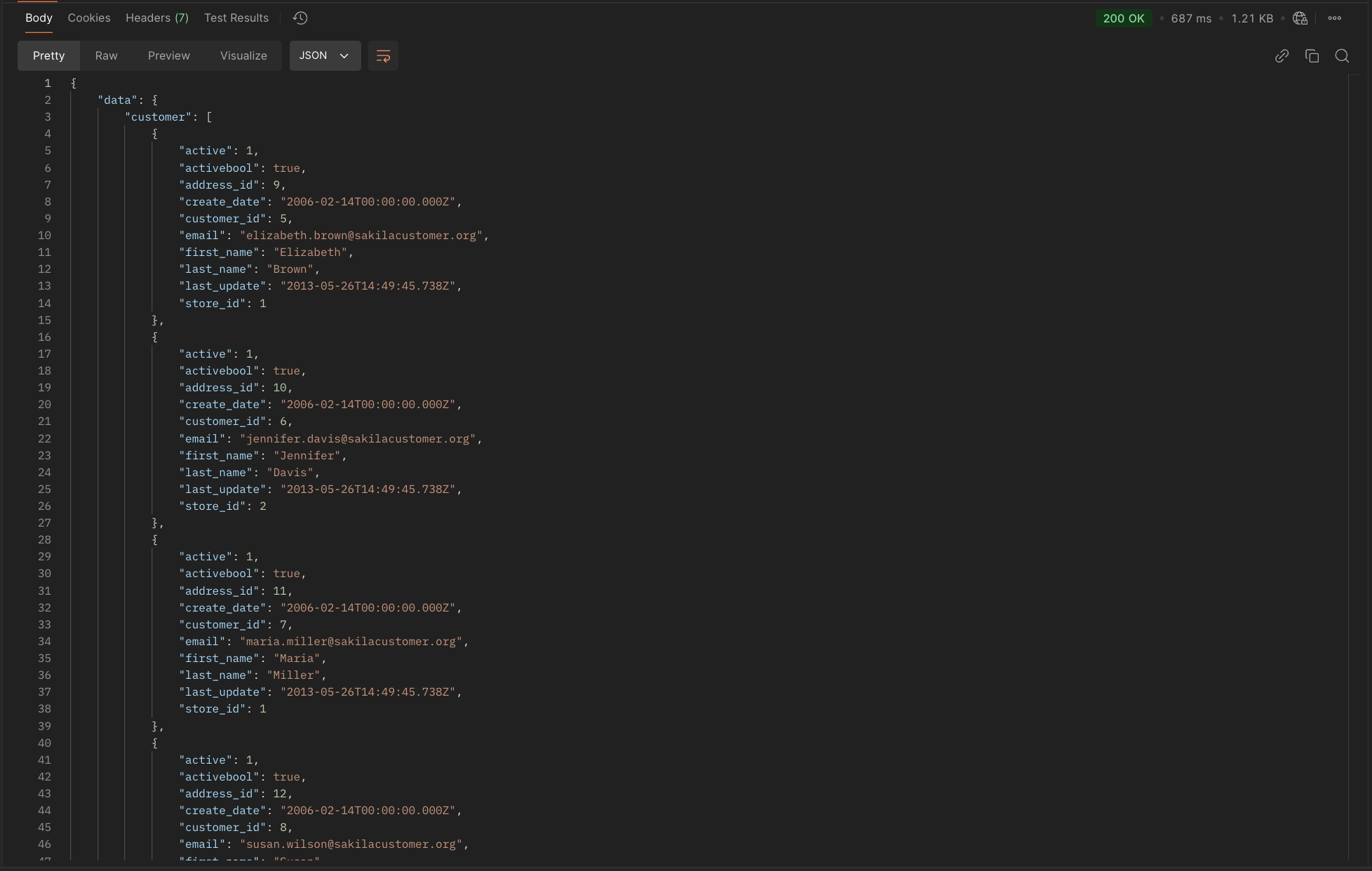The image size is (1372, 871).
Task: Click the 200 OK status badge
Action: (x=1123, y=18)
